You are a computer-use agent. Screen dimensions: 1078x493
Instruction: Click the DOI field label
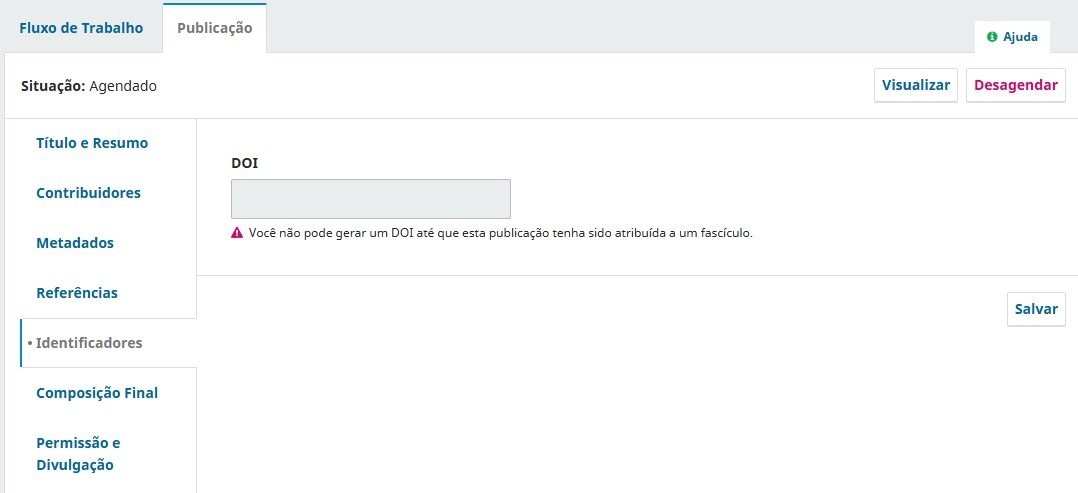click(x=245, y=163)
